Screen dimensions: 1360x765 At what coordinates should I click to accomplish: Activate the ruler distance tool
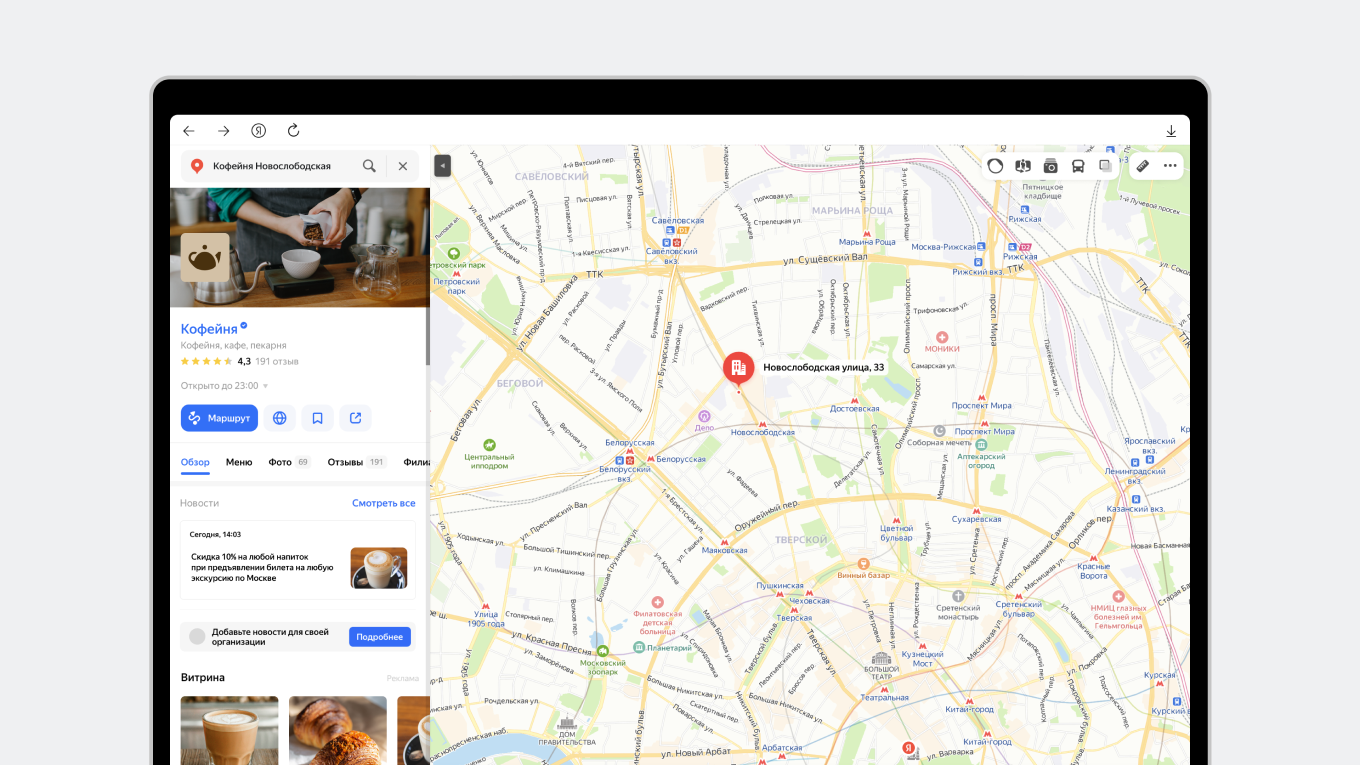[x=1143, y=166]
